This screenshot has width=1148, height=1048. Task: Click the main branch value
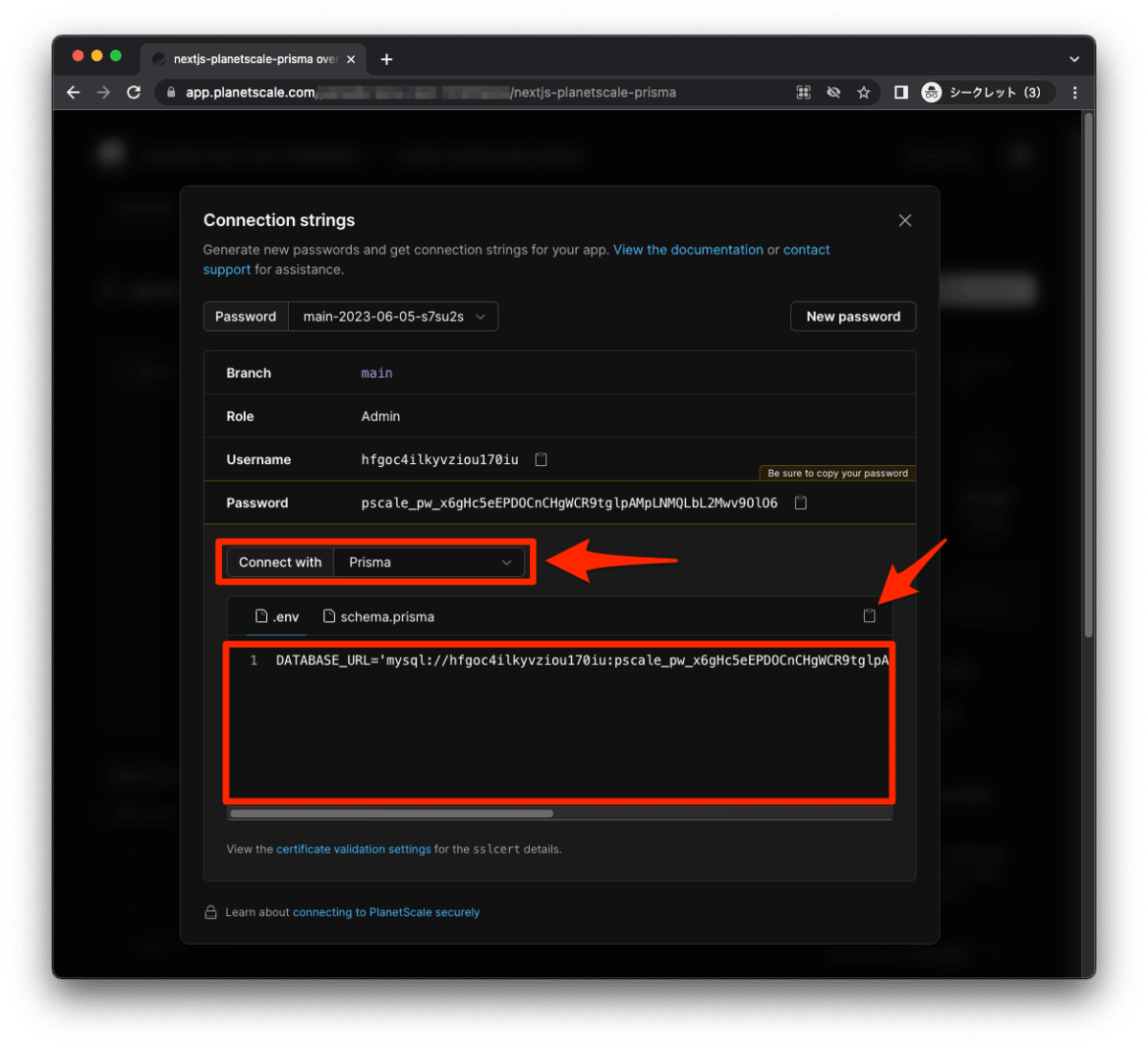377,373
